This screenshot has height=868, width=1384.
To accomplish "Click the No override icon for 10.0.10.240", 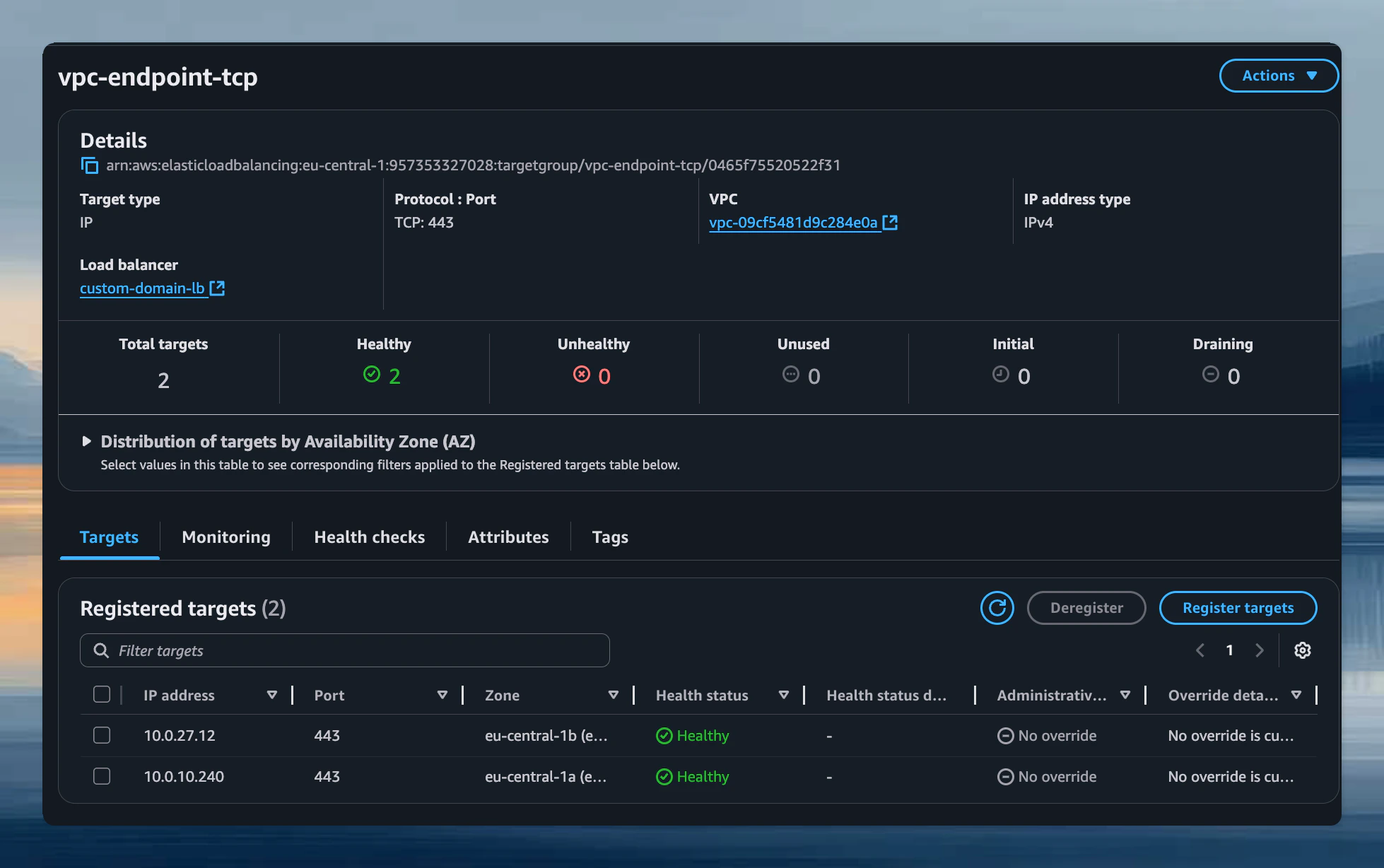I will coord(1005,776).
